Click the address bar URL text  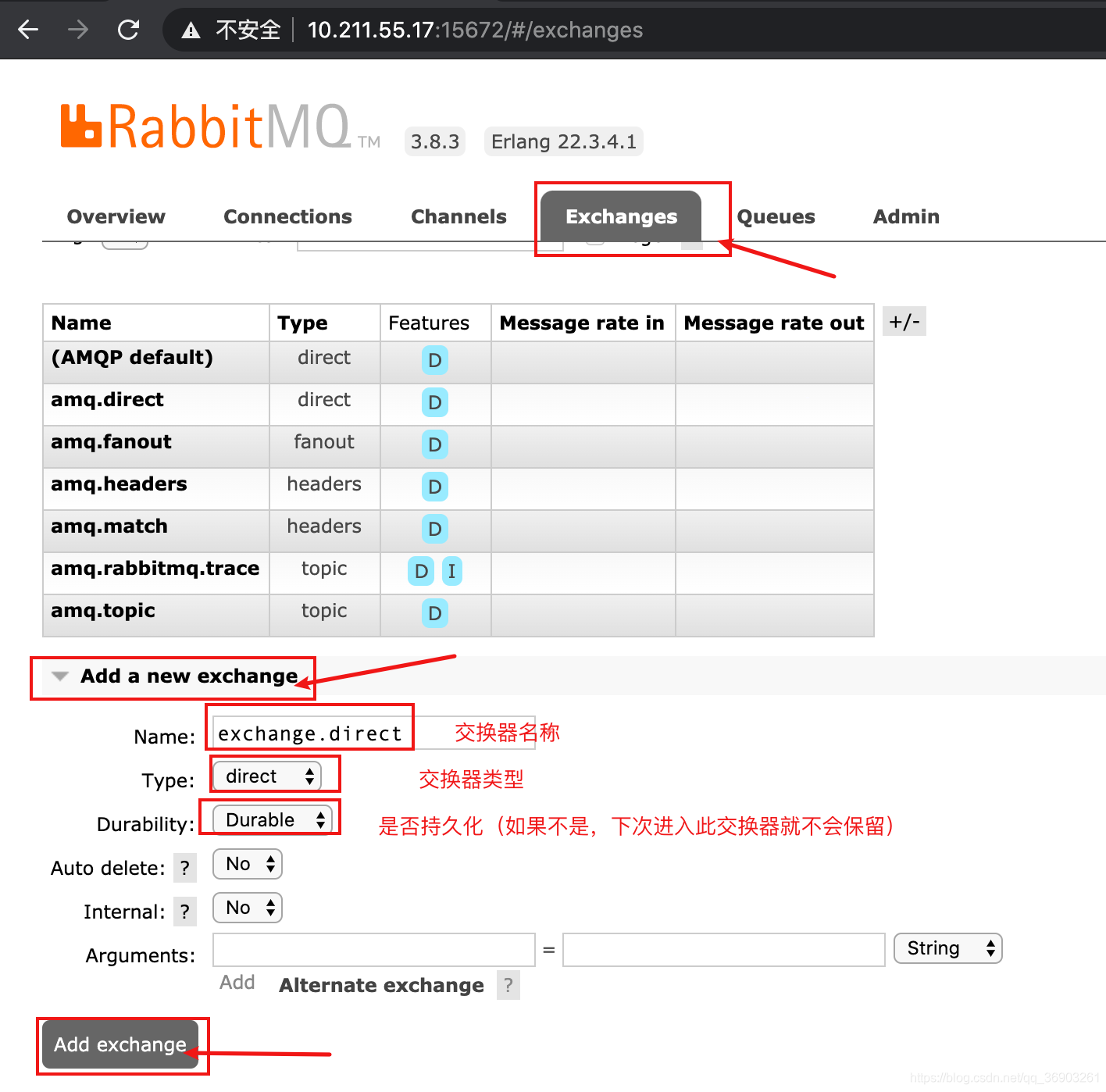point(475,30)
